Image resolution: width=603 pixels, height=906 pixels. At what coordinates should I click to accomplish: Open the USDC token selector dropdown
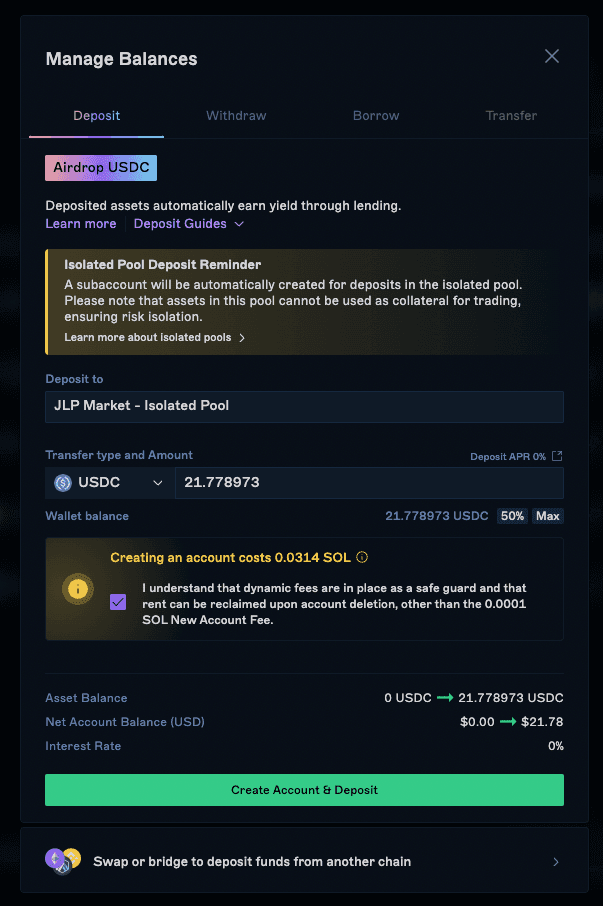tap(110, 482)
